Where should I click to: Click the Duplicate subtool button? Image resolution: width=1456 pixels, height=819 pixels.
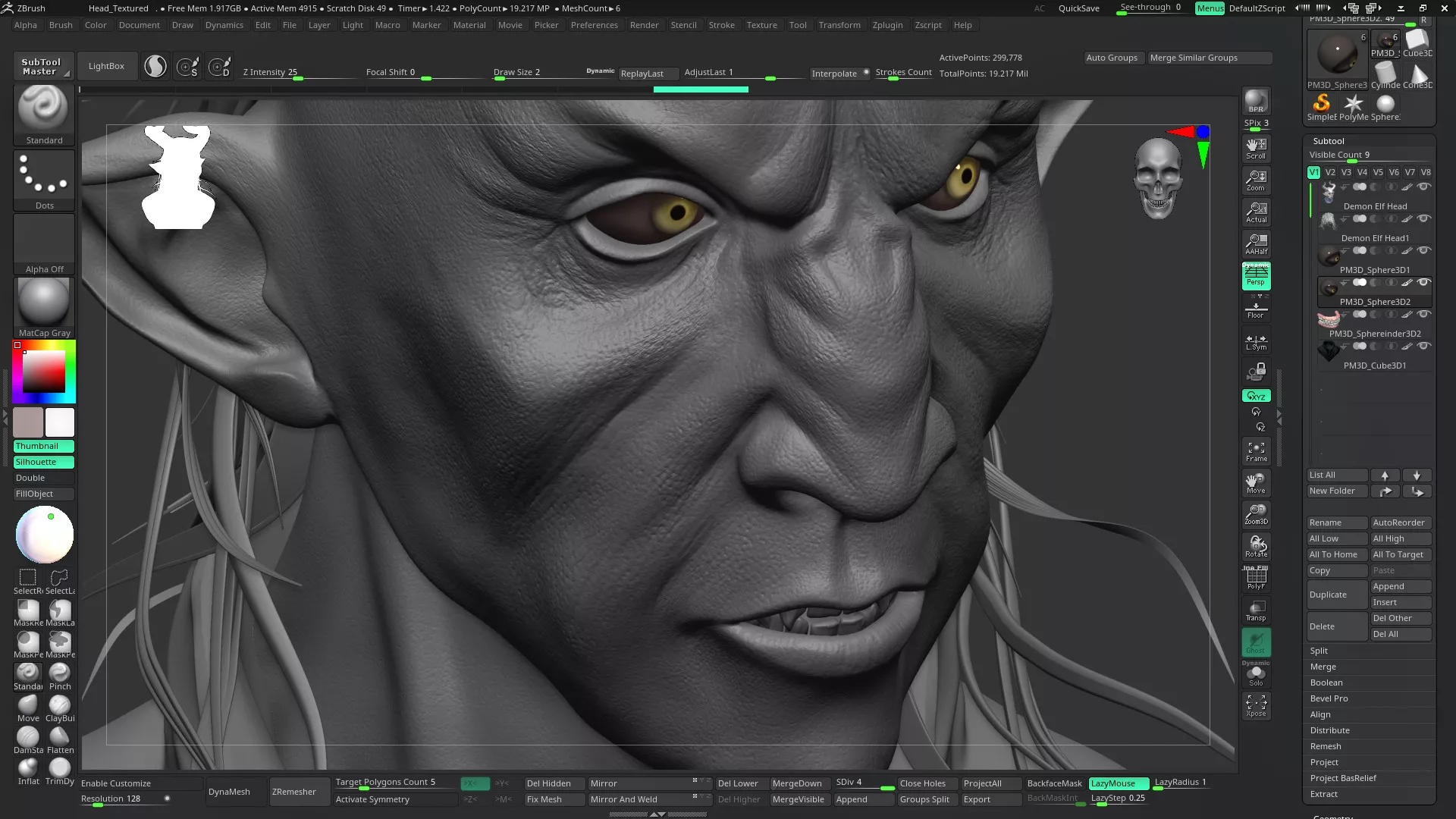click(x=1336, y=595)
